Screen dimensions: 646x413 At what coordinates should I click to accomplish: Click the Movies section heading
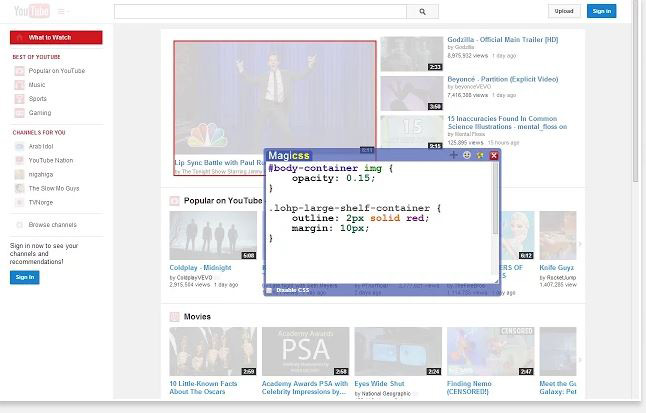coord(197,317)
